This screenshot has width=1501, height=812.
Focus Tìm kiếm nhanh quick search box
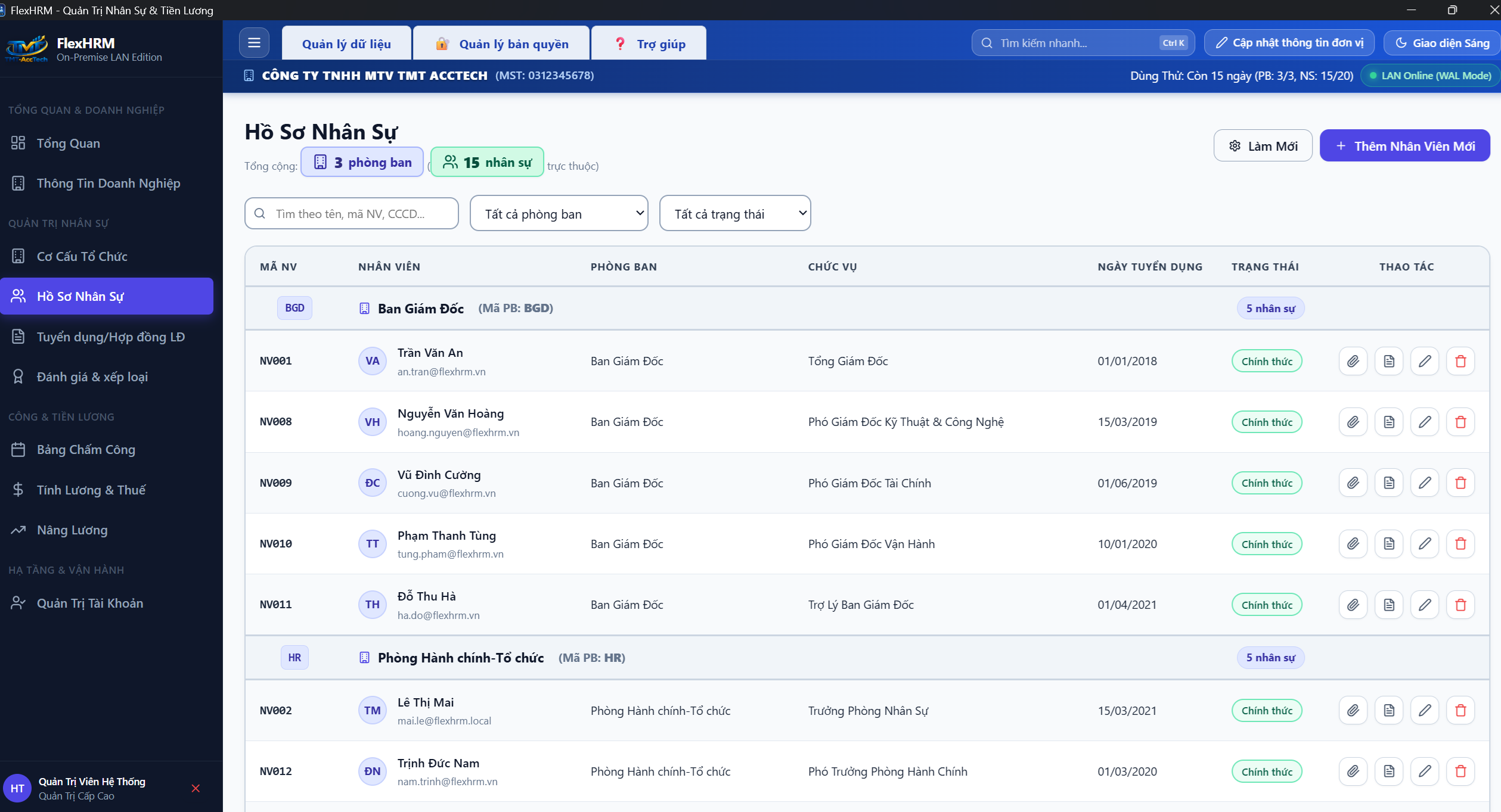pyautogui.click(x=1083, y=43)
